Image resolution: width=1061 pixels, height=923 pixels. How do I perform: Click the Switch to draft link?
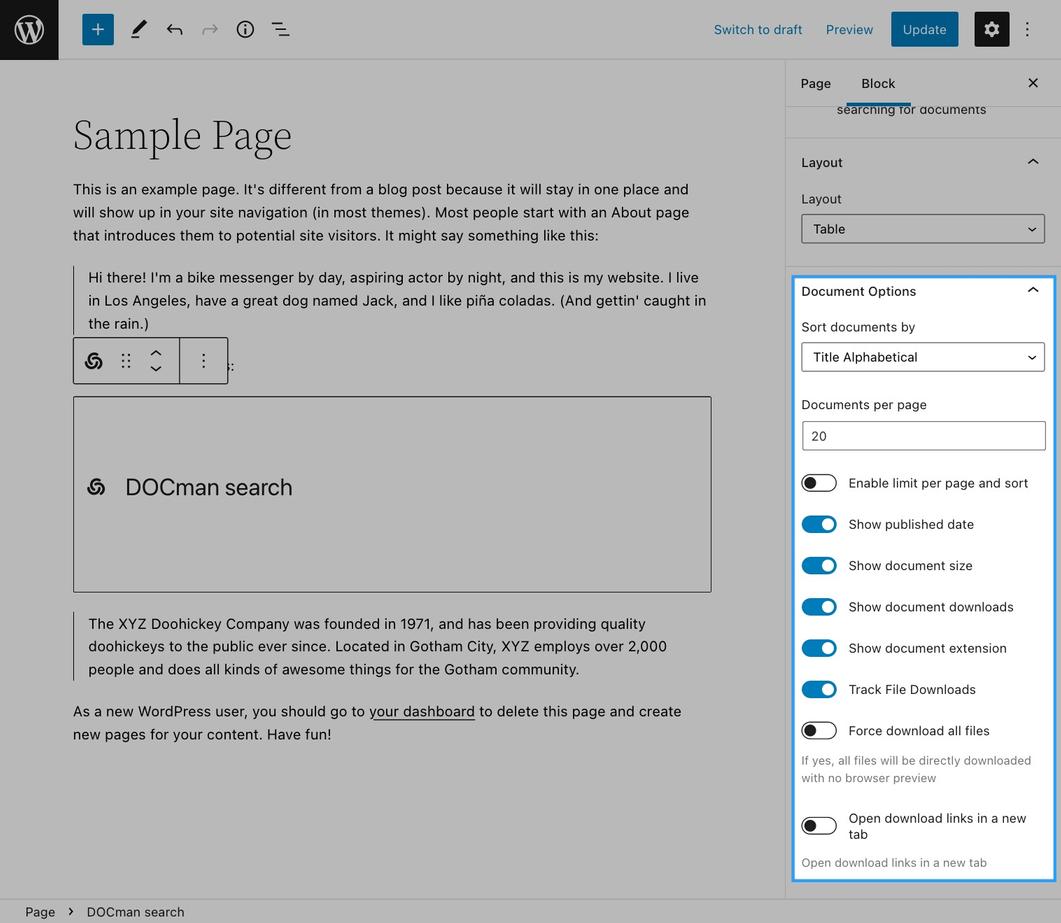pyautogui.click(x=758, y=30)
